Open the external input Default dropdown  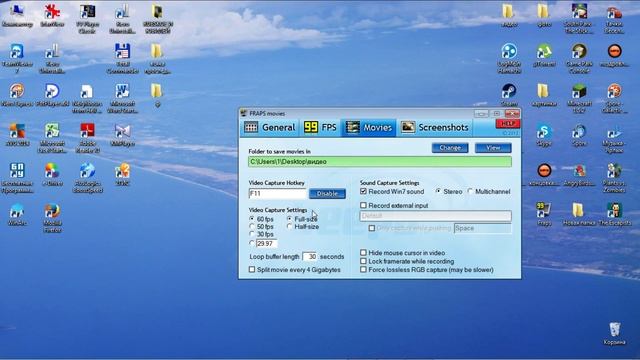click(436, 216)
